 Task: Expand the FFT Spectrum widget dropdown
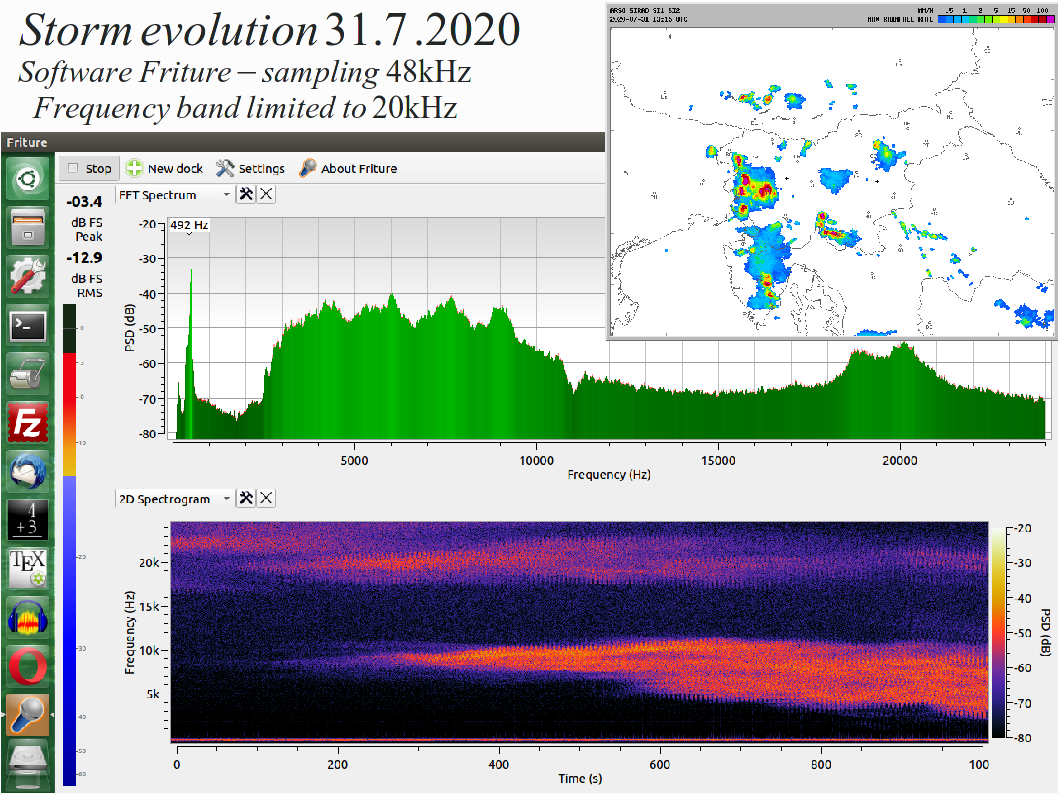click(x=226, y=195)
